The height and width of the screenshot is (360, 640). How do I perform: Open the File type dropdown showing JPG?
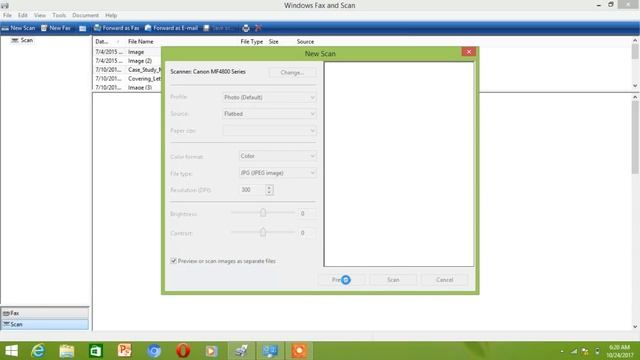pyautogui.click(x=278, y=173)
